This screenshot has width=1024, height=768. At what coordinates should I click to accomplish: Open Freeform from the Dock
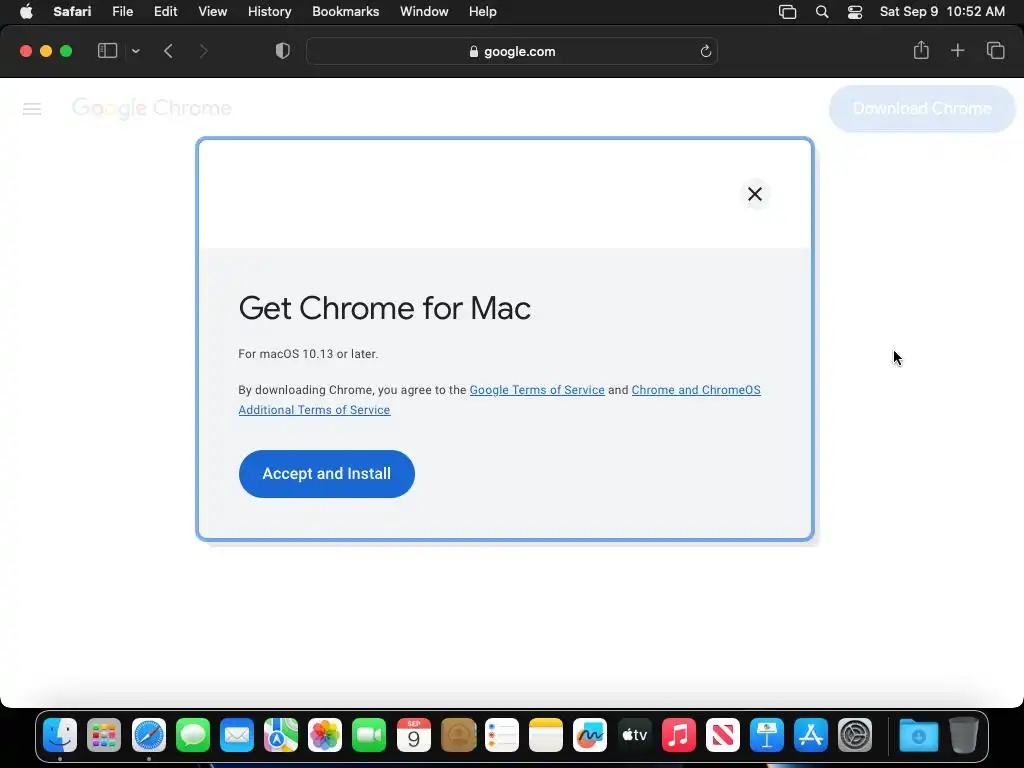tap(590, 735)
